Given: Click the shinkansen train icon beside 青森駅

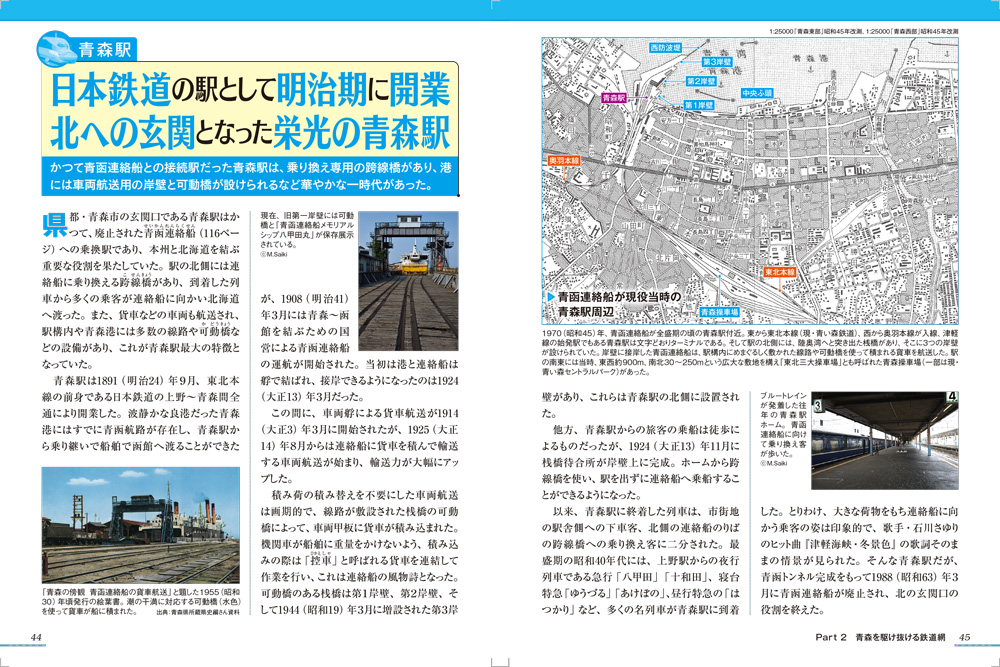Looking at the screenshot, I should tap(55, 49).
